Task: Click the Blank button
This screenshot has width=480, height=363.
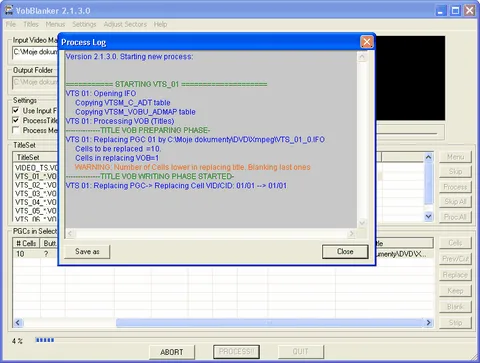Action: [455, 307]
